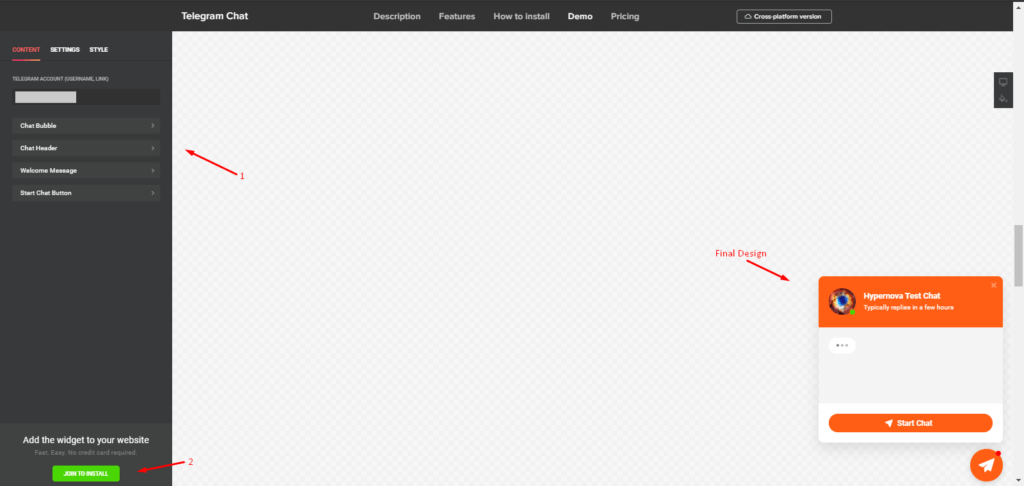Expand the Chat Bubble section
Image resolution: width=1024 pixels, height=486 pixels.
coord(86,125)
